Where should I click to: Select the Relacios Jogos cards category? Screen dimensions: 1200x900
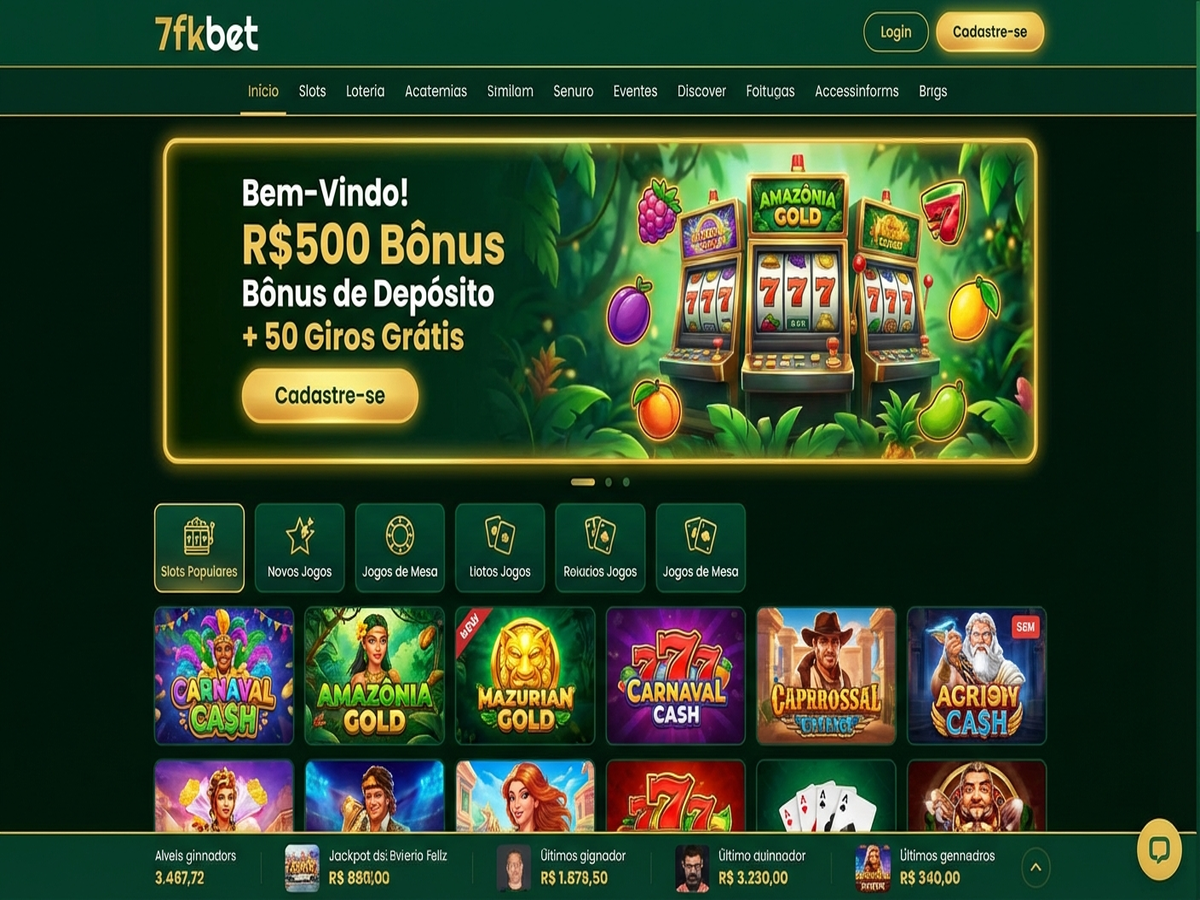[x=600, y=548]
